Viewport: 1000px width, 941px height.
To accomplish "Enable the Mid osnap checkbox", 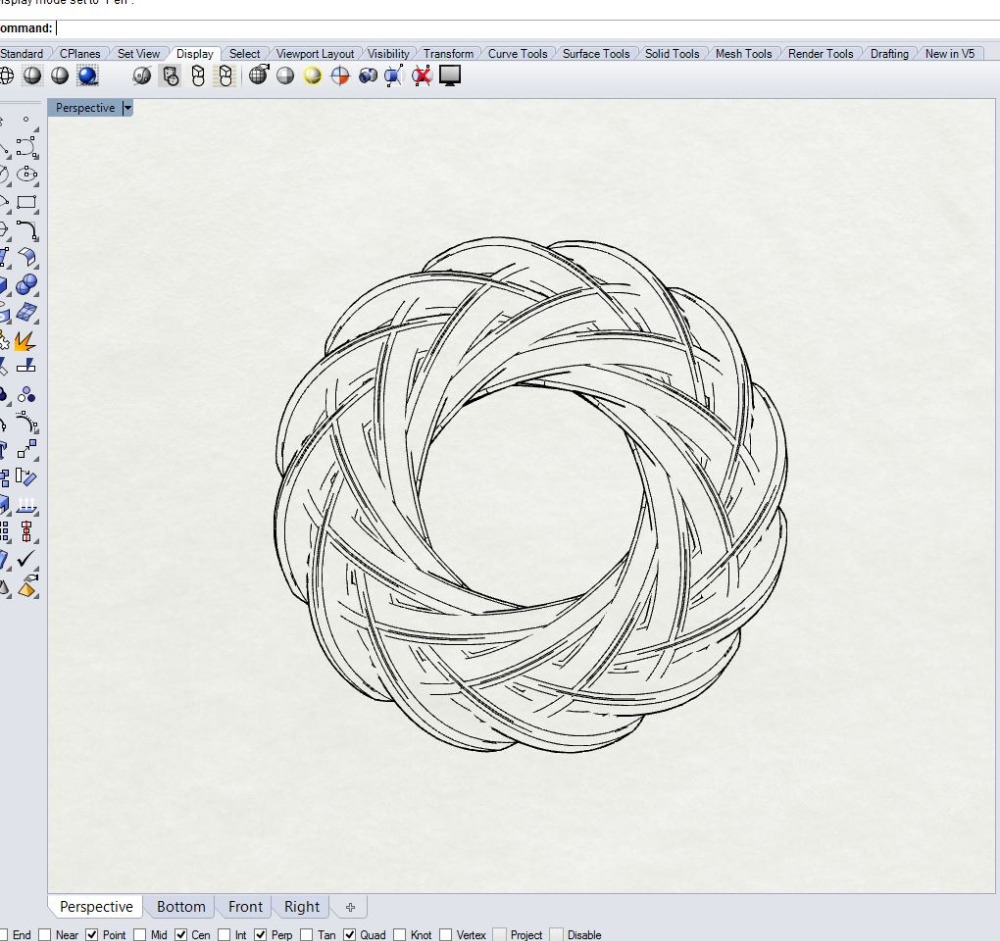I will (x=140, y=935).
